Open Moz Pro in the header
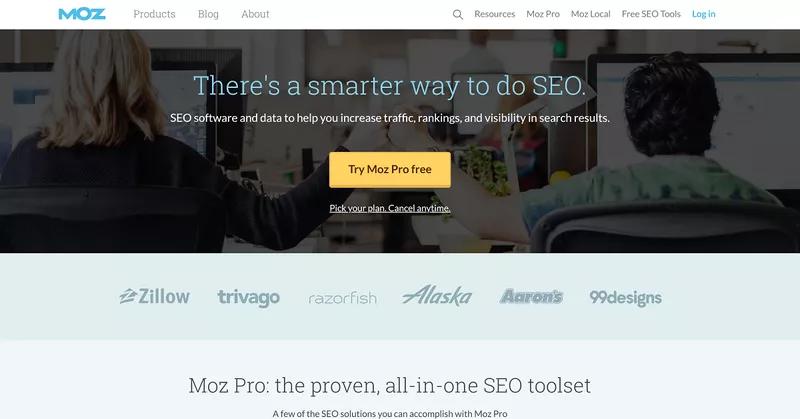This screenshot has width=800, height=419. pyautogui.click(x=543, y=14)
